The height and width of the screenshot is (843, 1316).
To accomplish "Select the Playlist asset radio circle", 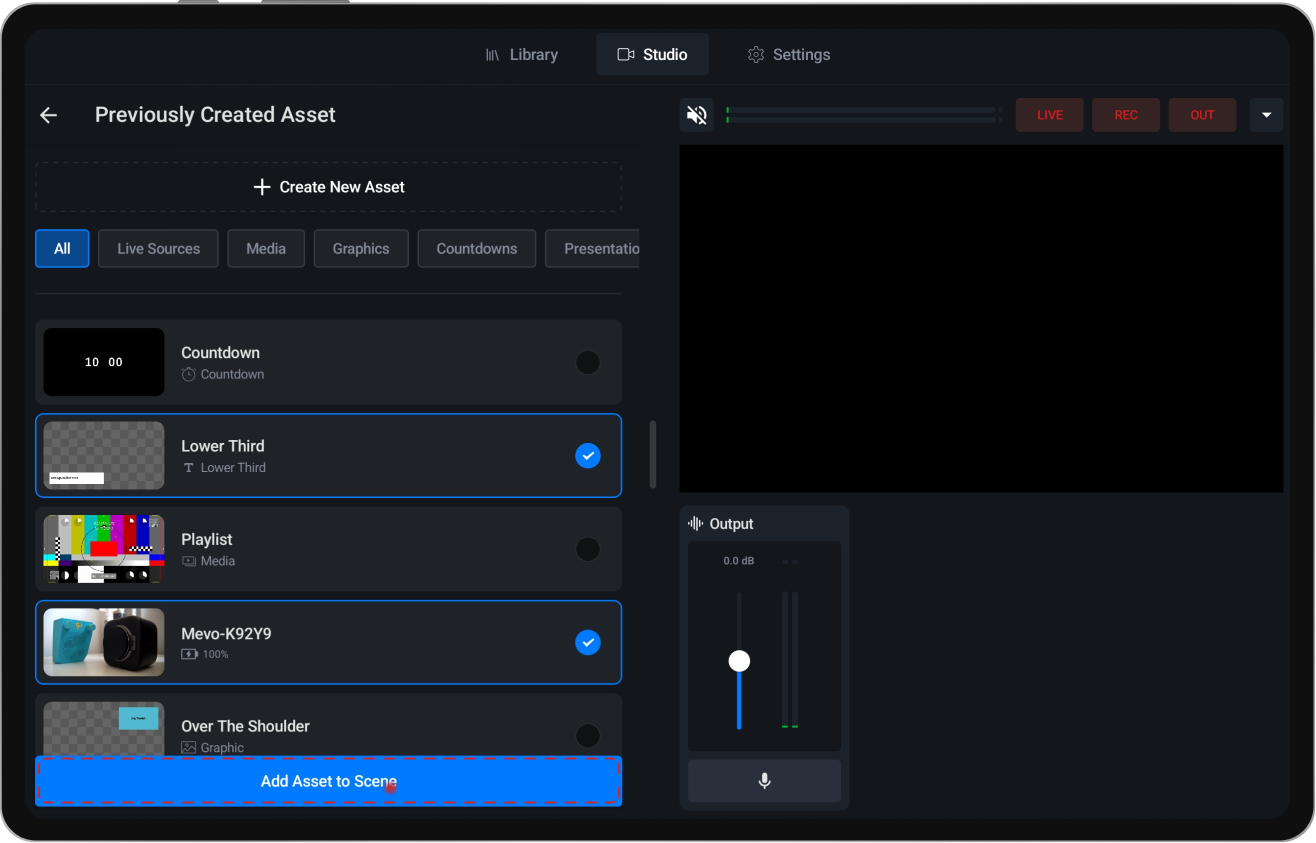I will pos(588,549).
